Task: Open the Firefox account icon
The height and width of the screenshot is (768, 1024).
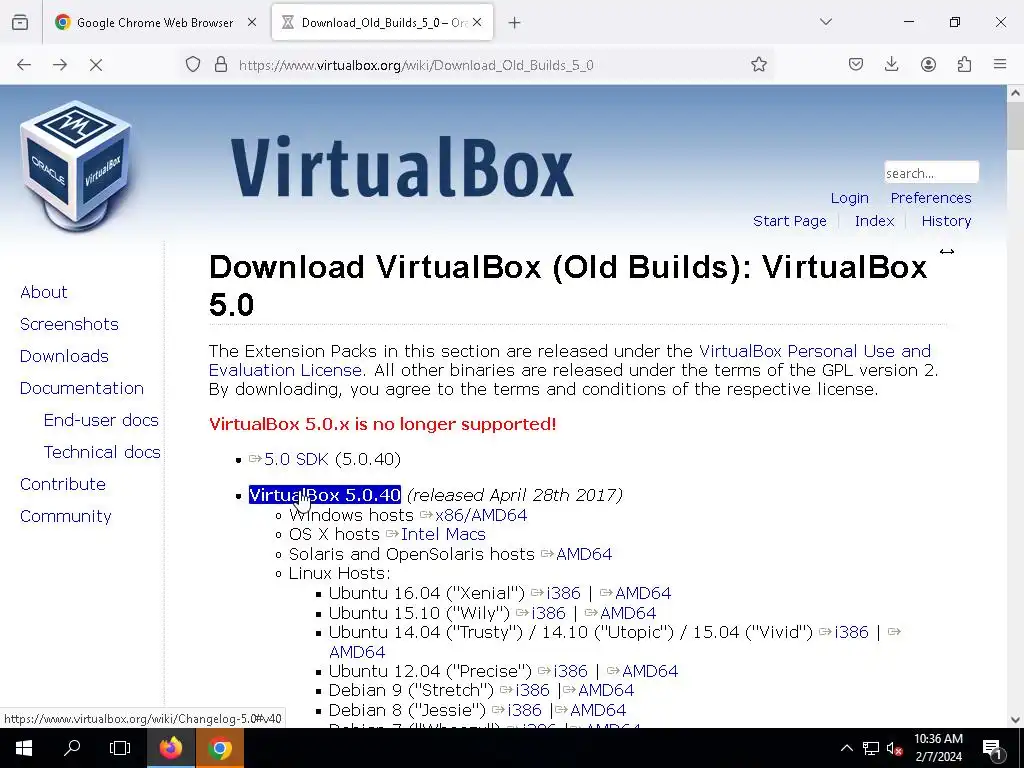Action: tap(928, 64)
